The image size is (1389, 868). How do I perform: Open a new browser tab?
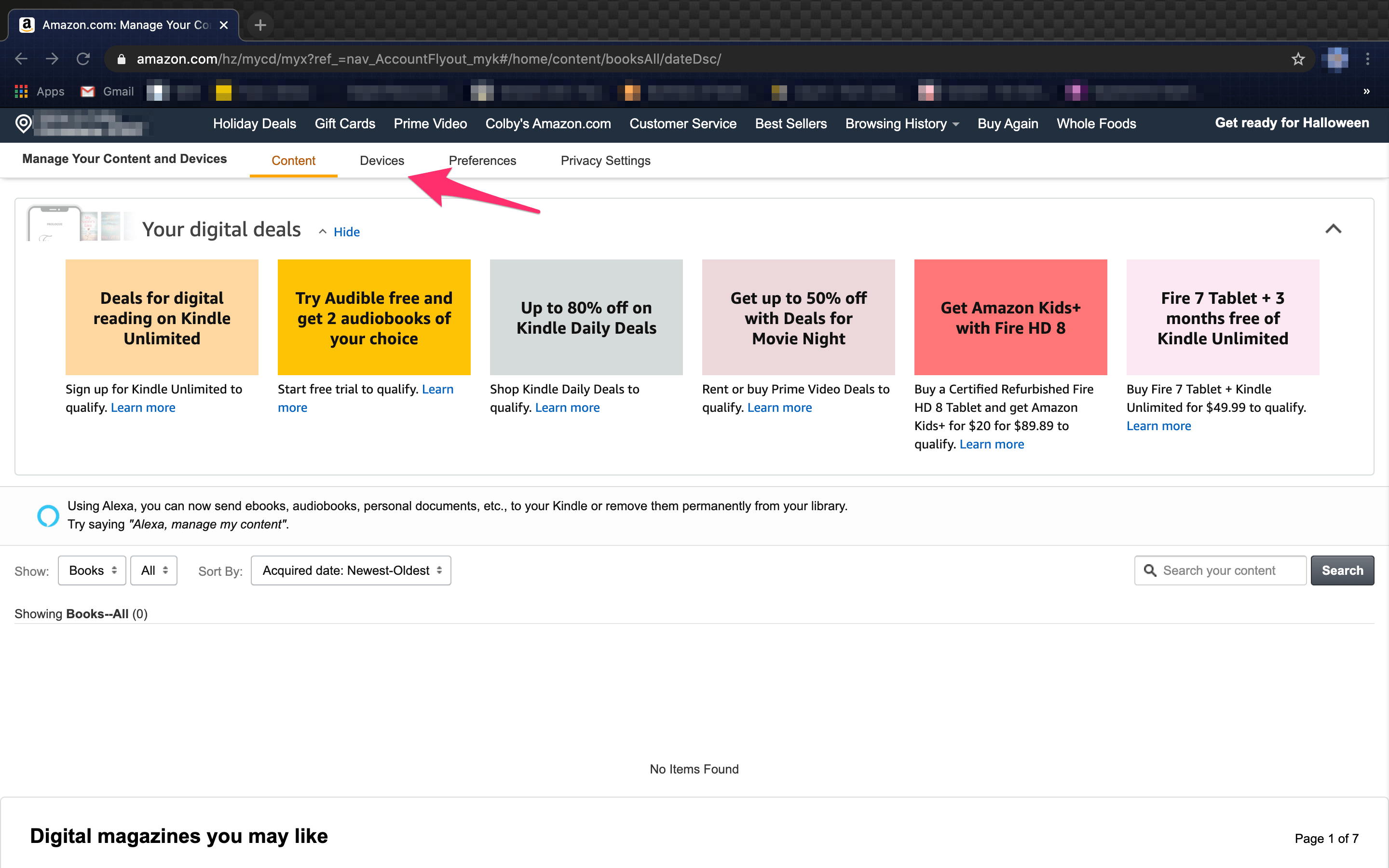click(x=260, y=25)
